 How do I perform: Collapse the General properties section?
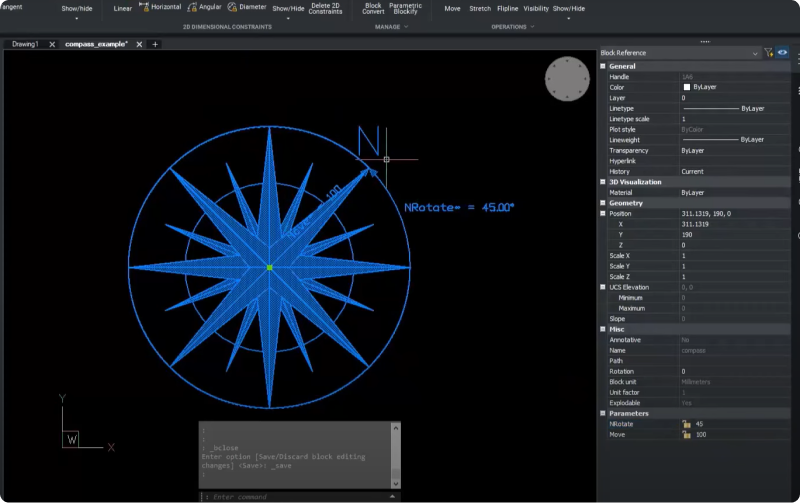(x=603, y=66)
